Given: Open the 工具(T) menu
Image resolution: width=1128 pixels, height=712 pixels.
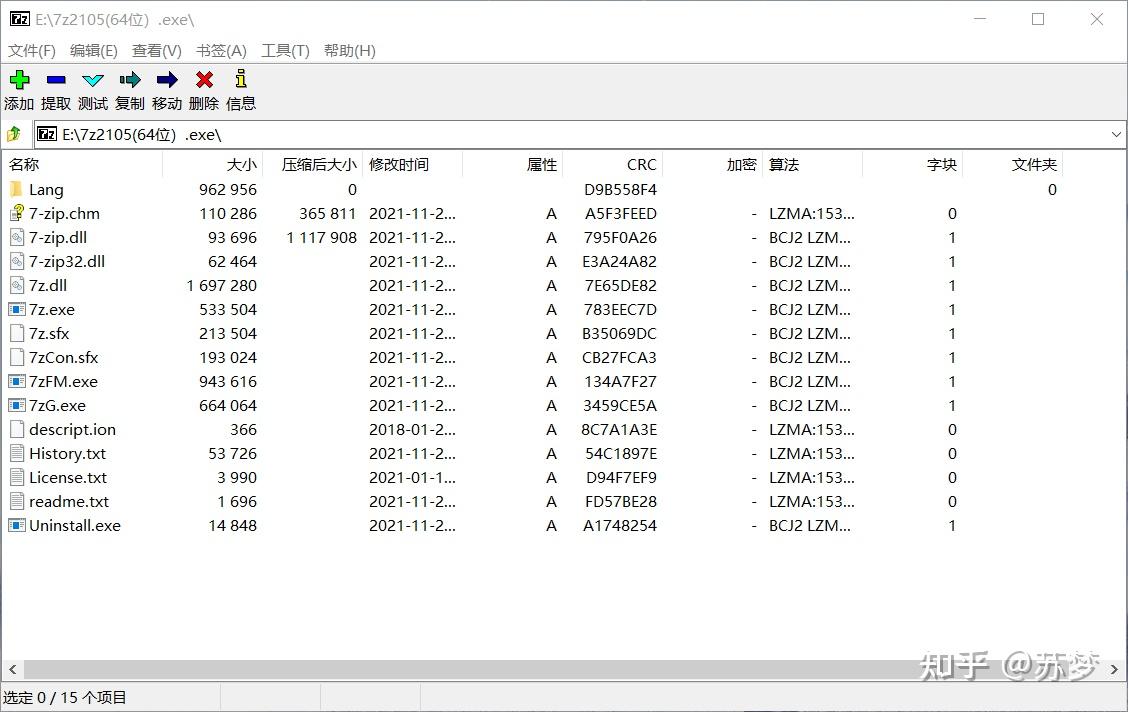Looking at the screenshot, I should [285, 50].
